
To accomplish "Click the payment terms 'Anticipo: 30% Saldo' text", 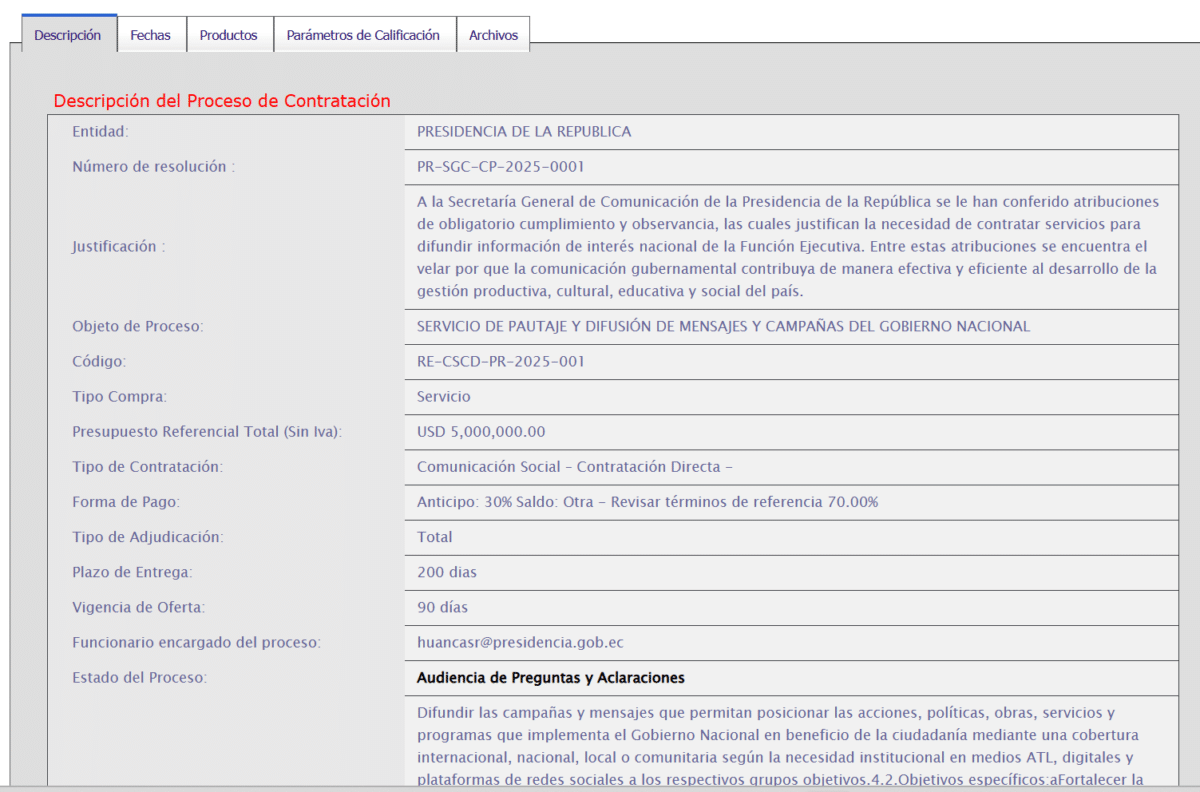I will (x=648, y=502).
